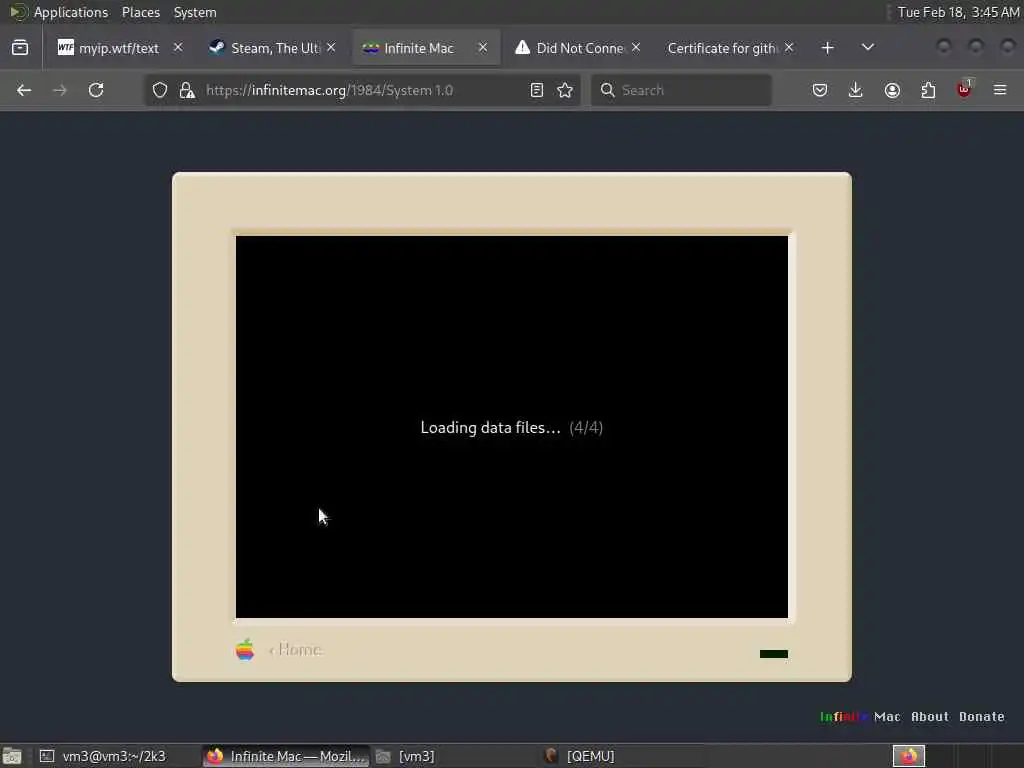Open a new browser tab
1024x768 pixels.
click(827, 48)
